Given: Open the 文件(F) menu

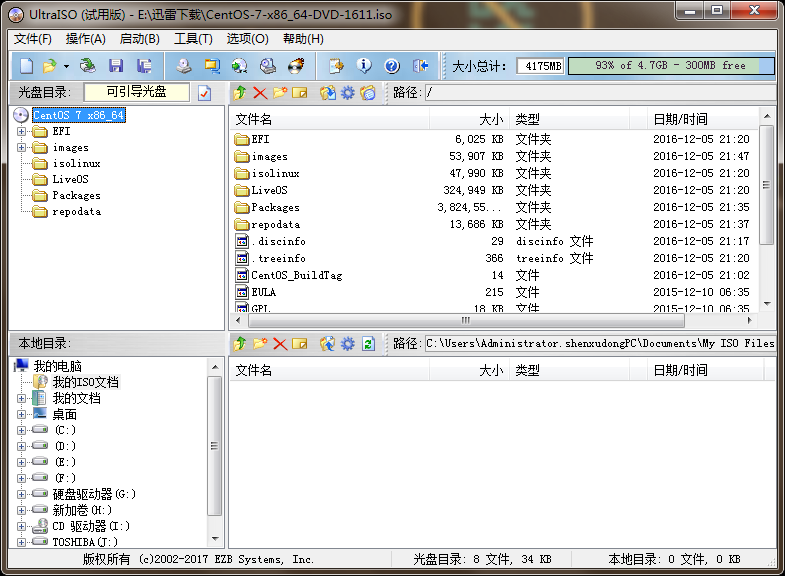Looking at the screenshot, I should pyautogui.click(x=33, y=39).
